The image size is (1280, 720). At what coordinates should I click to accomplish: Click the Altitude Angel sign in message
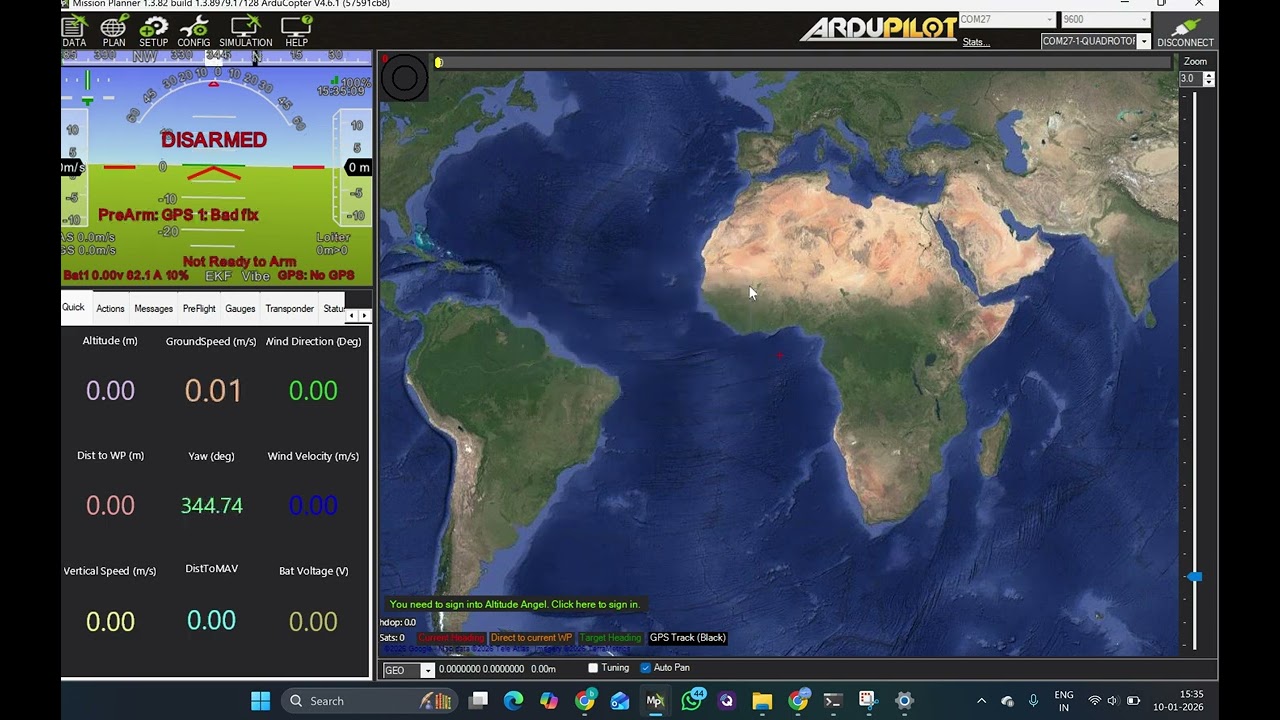click(x=514, y=604)
